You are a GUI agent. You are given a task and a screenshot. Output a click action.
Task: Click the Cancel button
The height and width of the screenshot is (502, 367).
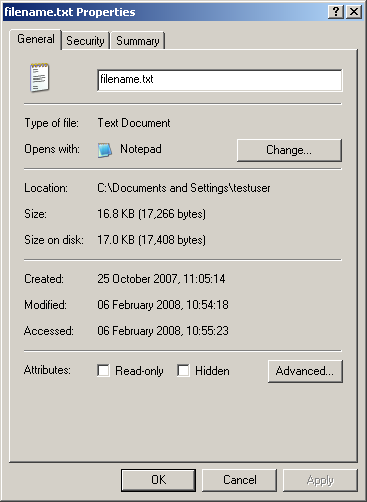pyautogui.click(x=240, y=480)
